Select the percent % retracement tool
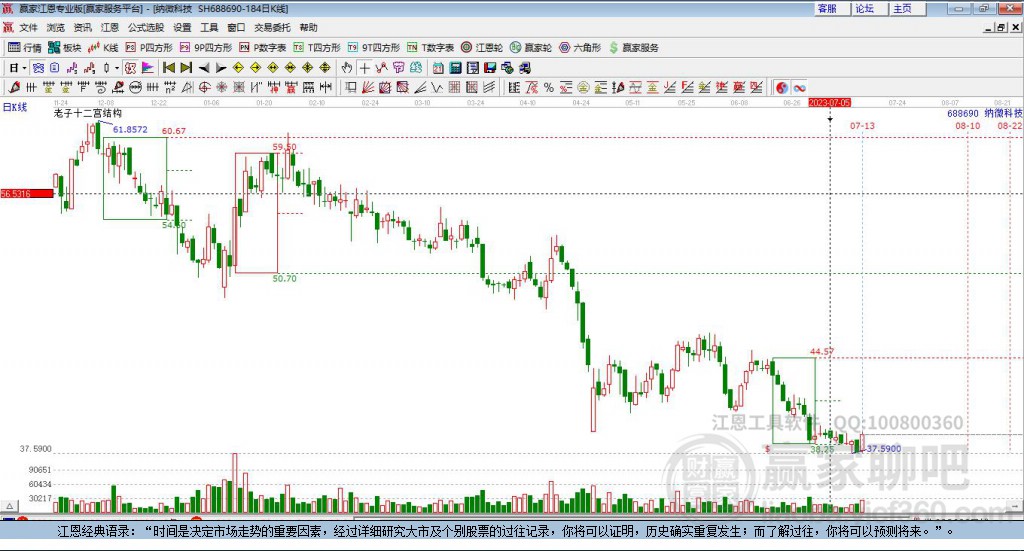This screenshot has height=551, width=1024. point(548,87)
